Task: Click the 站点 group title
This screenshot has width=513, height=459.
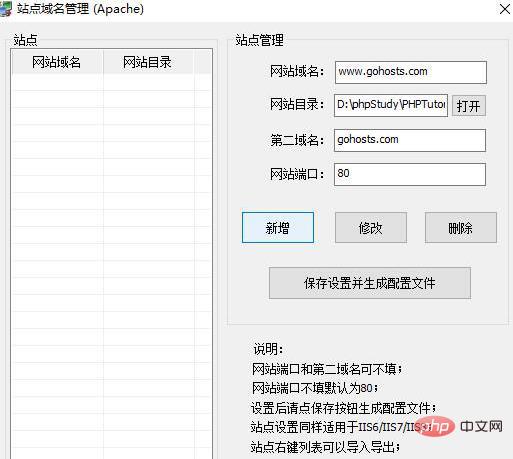Action: click(x=25, y=40)
